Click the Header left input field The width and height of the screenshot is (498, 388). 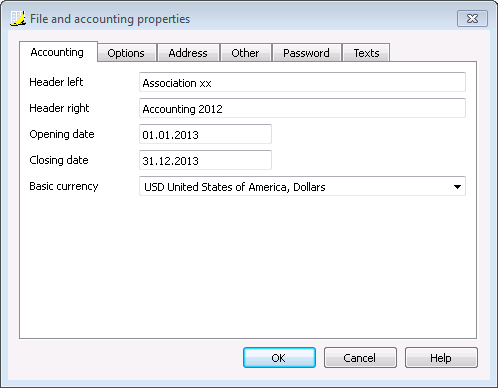point(302,82)
